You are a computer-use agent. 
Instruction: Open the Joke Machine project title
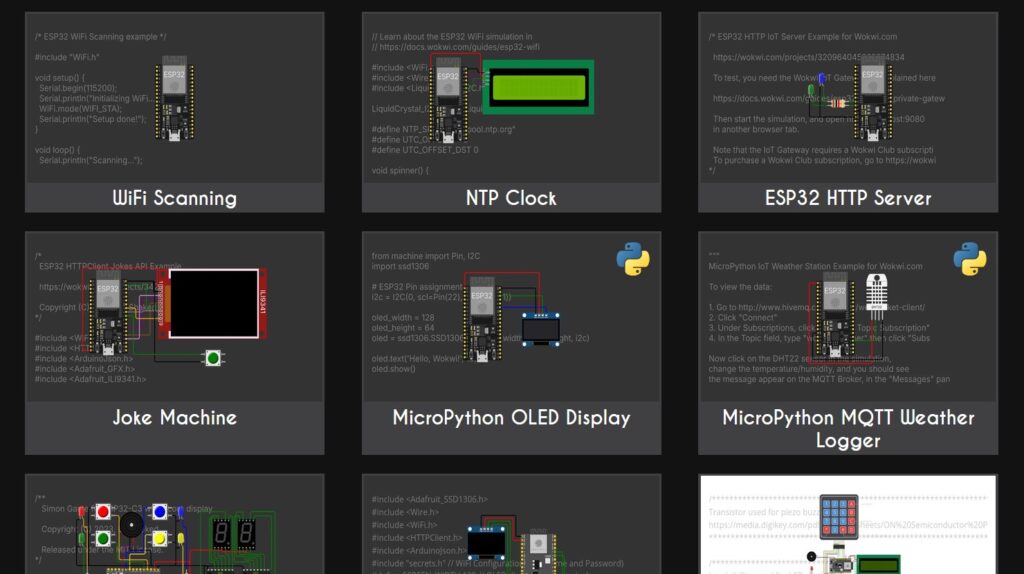point(174,417)
